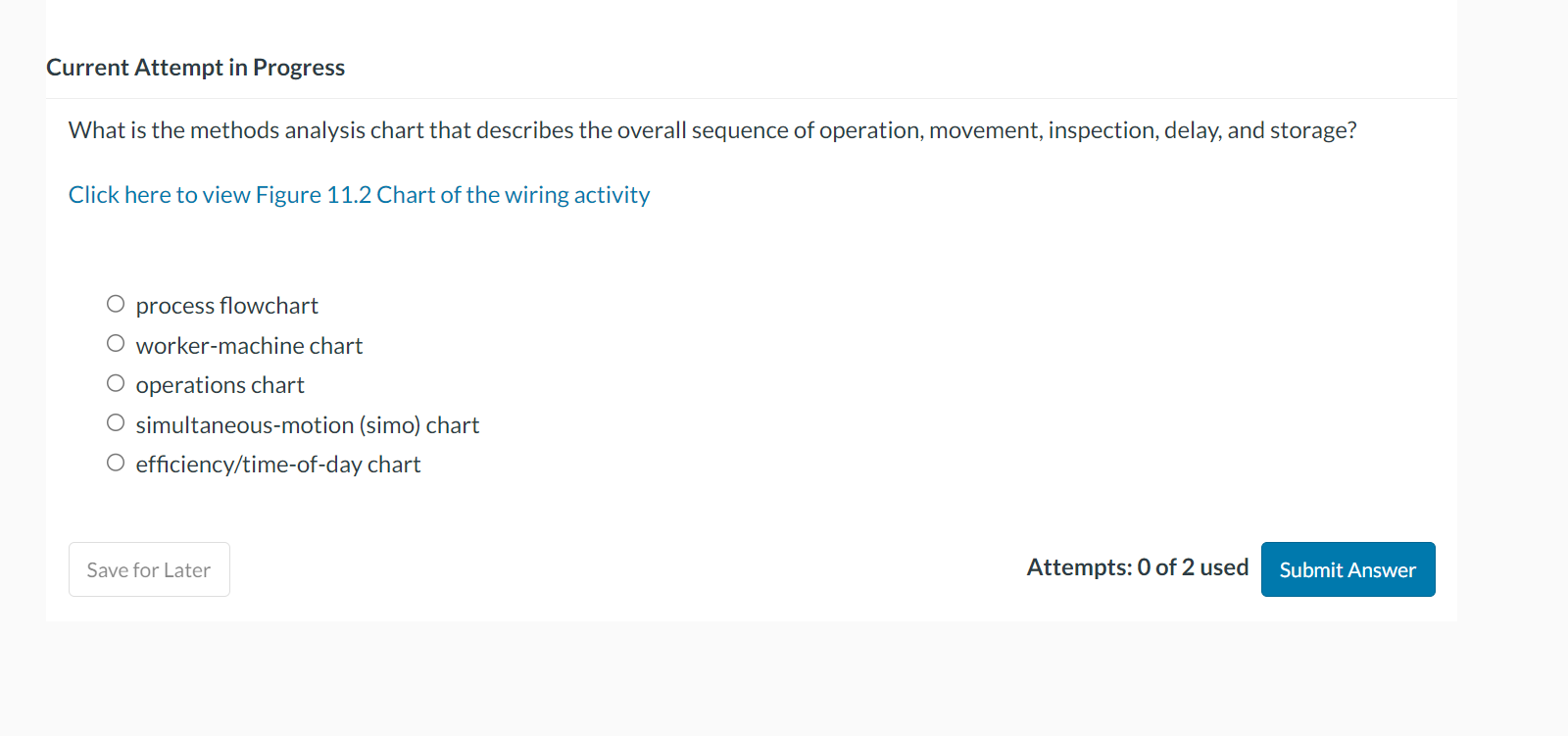1568x736 pixels.
Task: Open Figure 11.2 Chart of the wiring activity
Action: [358, 194]
